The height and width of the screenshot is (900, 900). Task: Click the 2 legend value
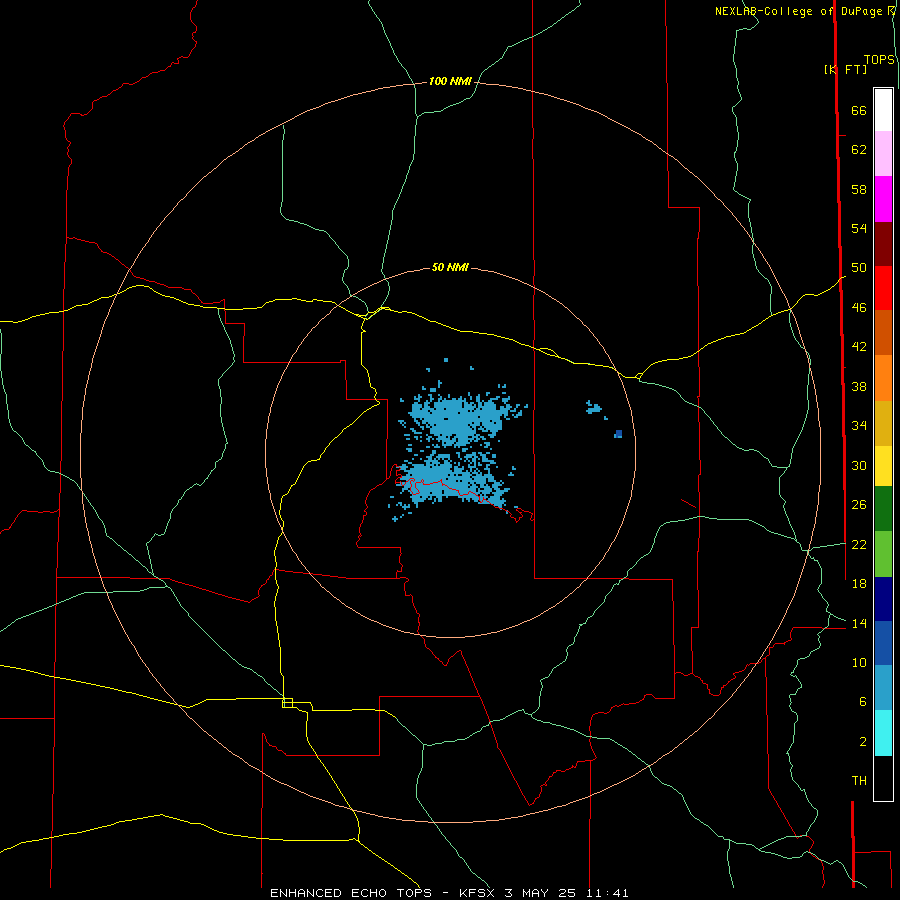(x=862, y=742)
